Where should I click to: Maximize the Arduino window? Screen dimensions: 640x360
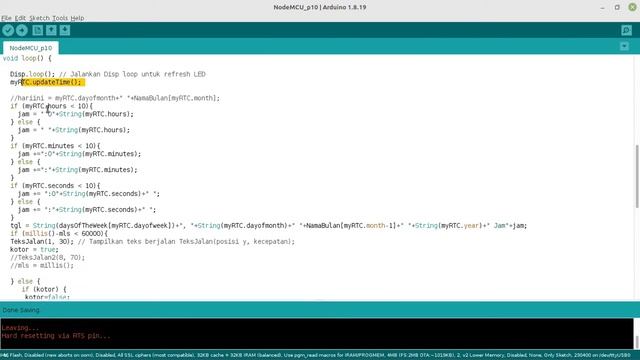point(617,7)
